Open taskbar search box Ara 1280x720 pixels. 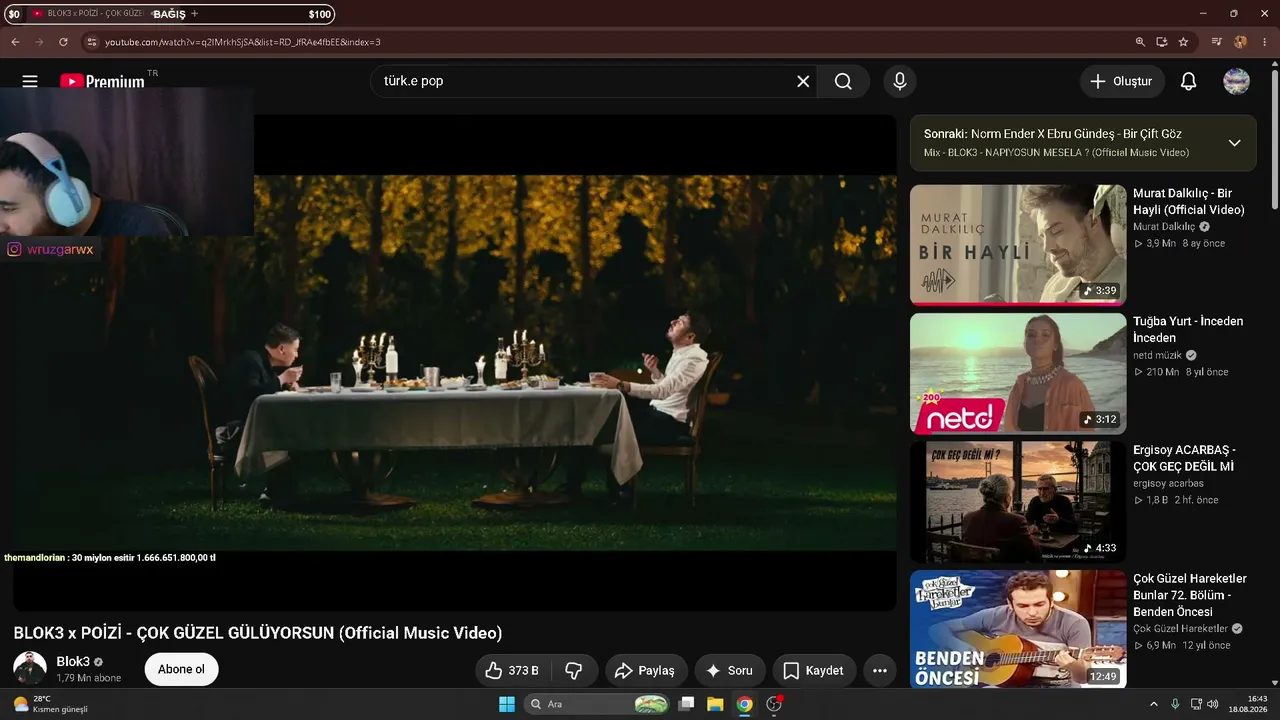[x=597, y=704]
